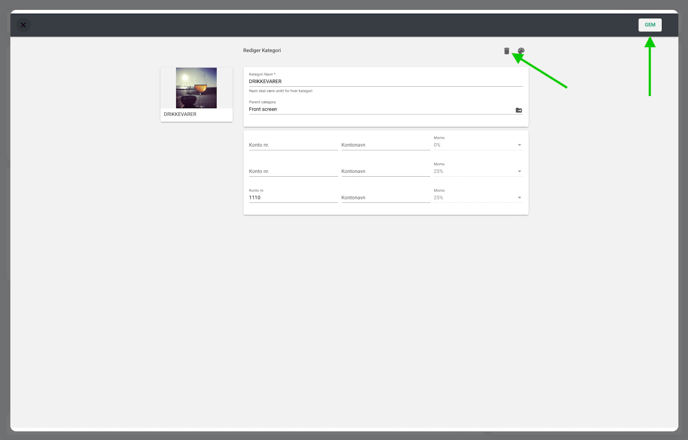Select the Parent category Front screen field
Image resolution: width=688 pixels, height=440 pixels.
tap(380, 109)
